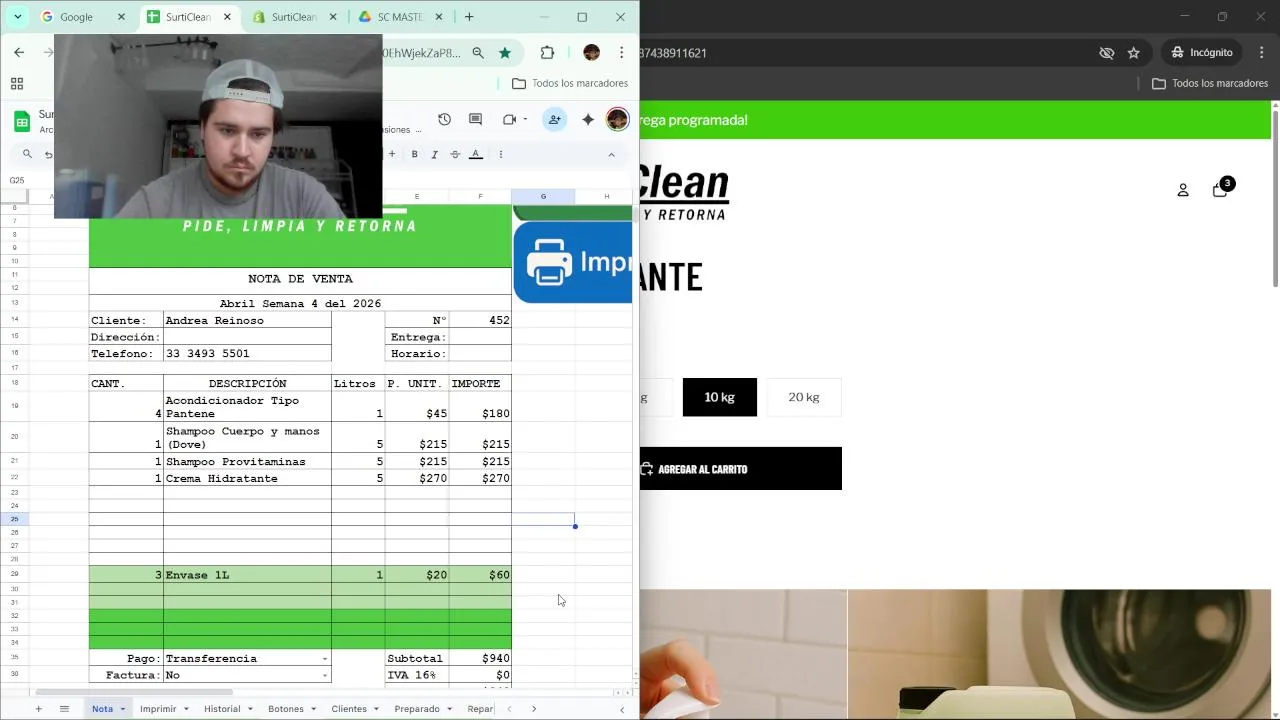Open the text color picker

click(x=476, y=154)
